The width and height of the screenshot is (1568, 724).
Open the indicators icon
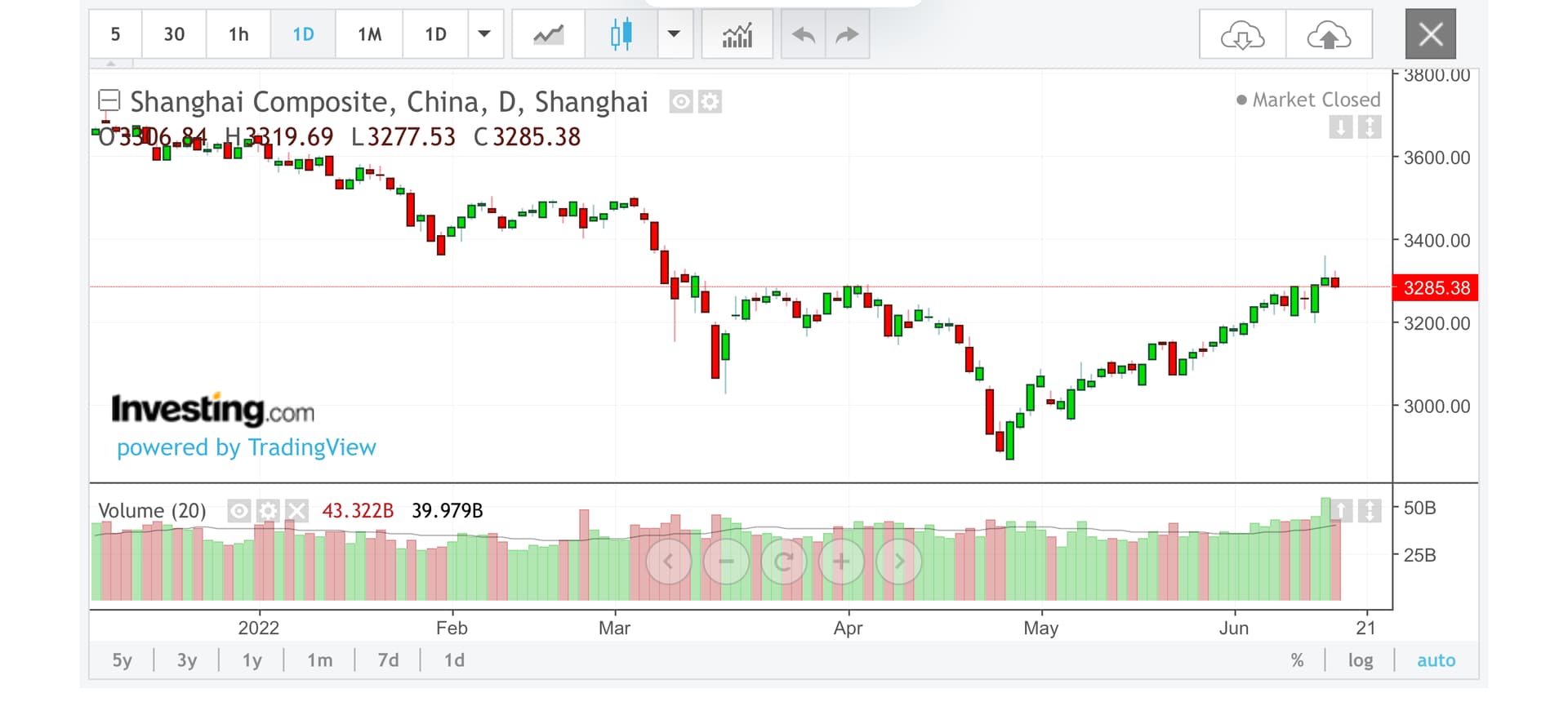[x=737, y=34]
